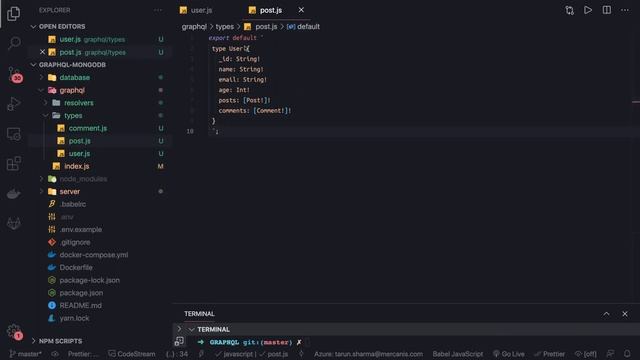The image size is (640, 360).
Task: Open the Manage settings gear
Action: click(x=14, y=331)
